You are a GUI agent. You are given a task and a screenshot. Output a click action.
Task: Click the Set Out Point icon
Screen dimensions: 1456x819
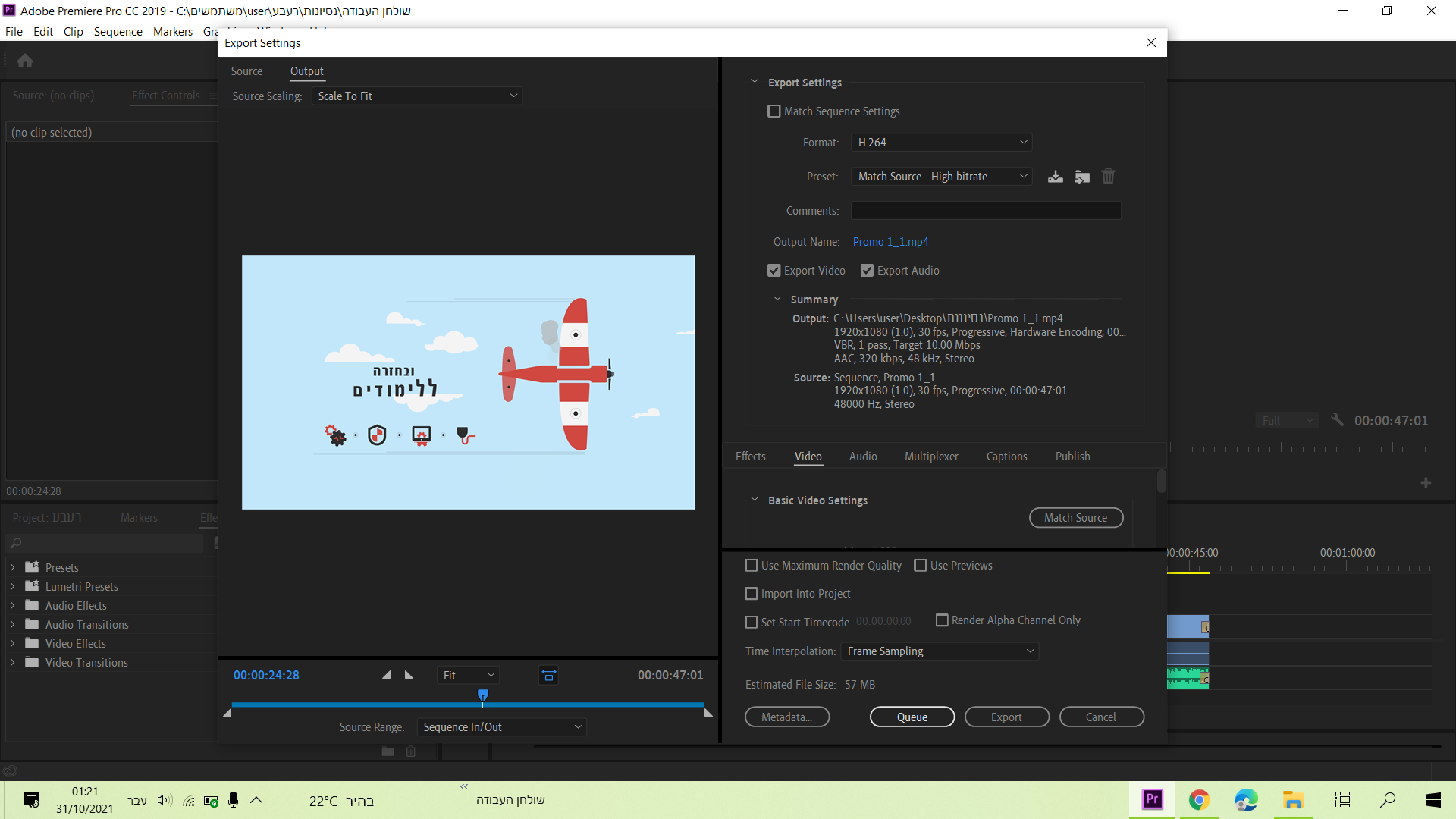[x=409, y=675]
